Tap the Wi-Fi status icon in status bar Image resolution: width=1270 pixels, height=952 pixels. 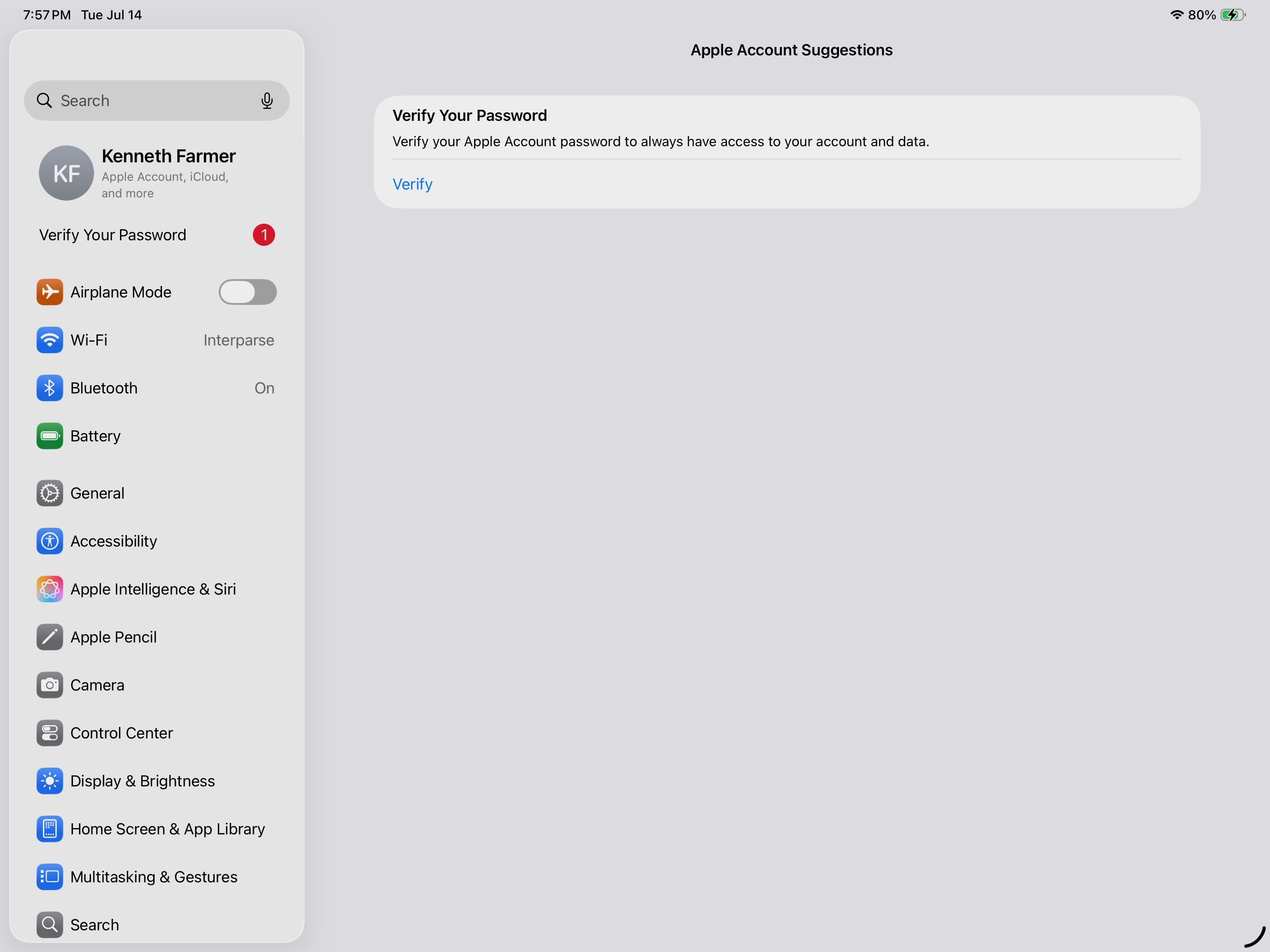(x=1176, y=15)
